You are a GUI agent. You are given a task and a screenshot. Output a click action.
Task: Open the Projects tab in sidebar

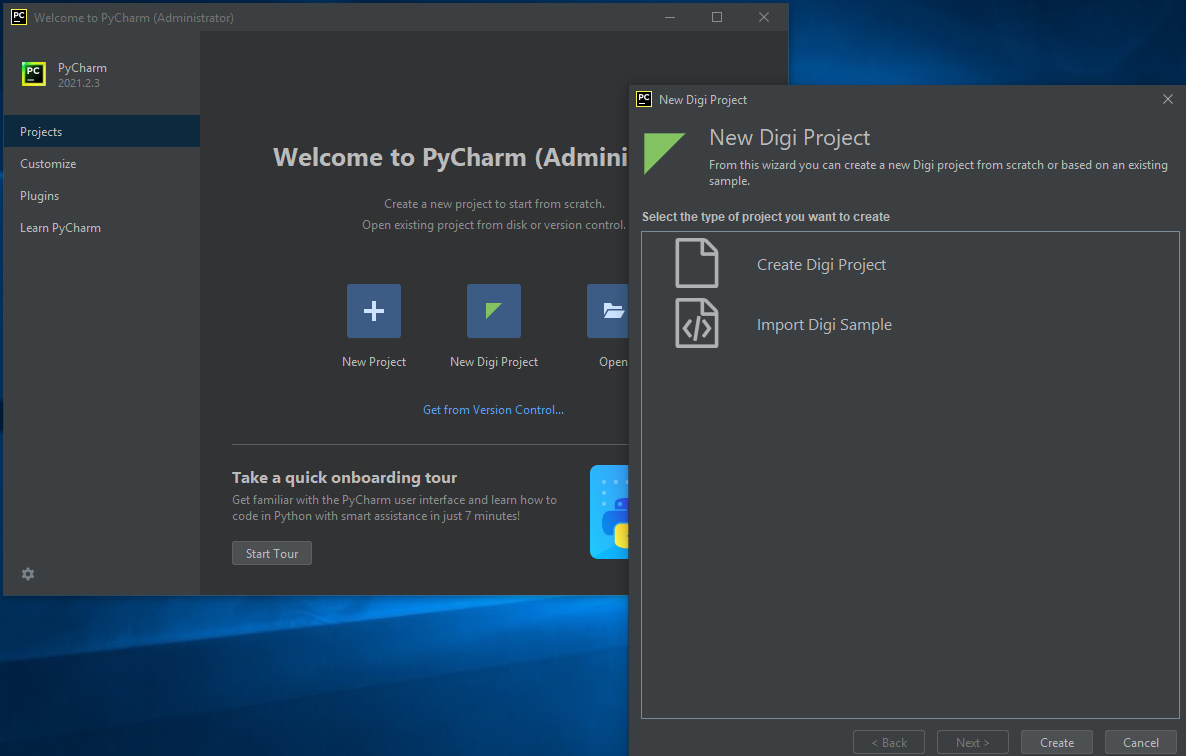click(x=101, y=132)
